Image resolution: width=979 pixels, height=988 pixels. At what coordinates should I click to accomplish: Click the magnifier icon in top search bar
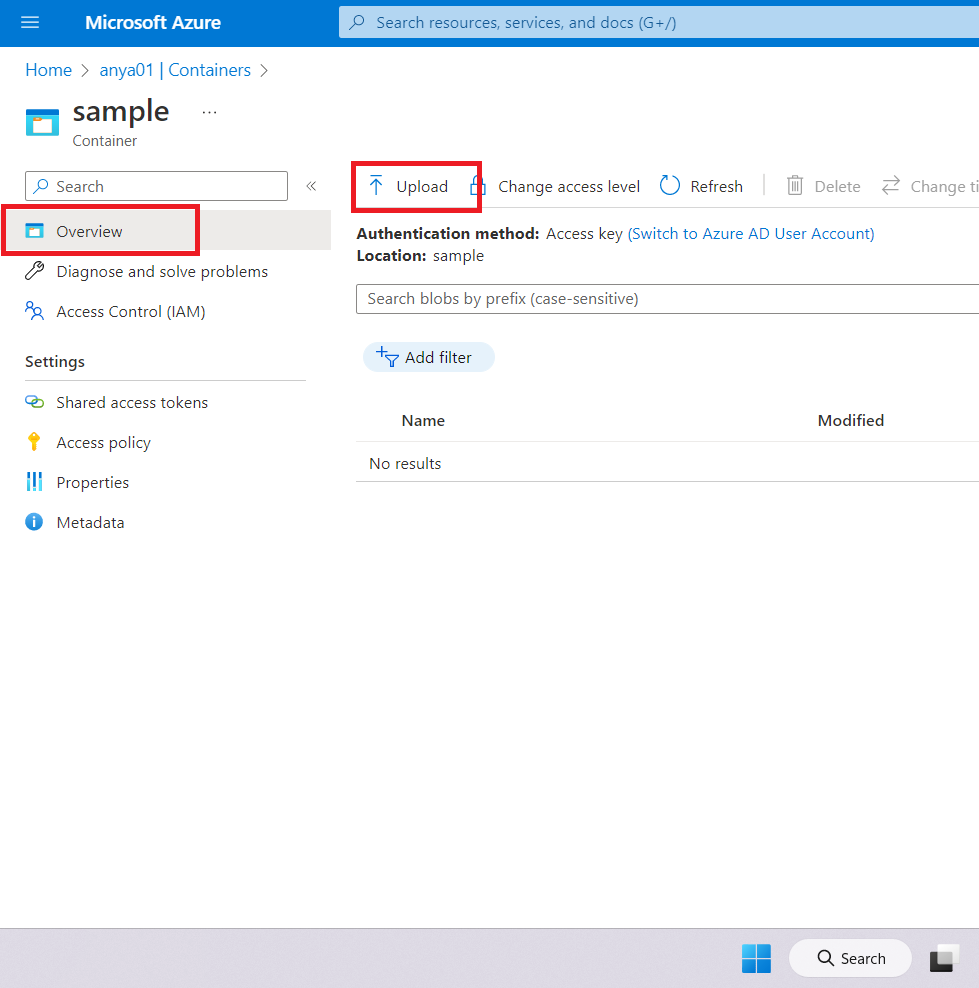[x=357, y=23]
